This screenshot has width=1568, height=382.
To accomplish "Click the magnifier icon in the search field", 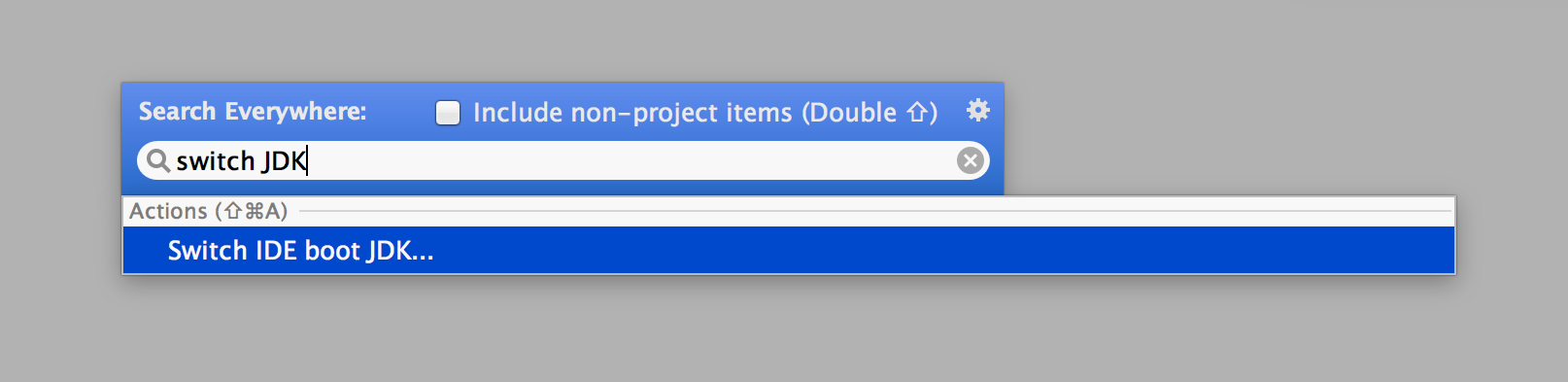I will click(158, 160).
